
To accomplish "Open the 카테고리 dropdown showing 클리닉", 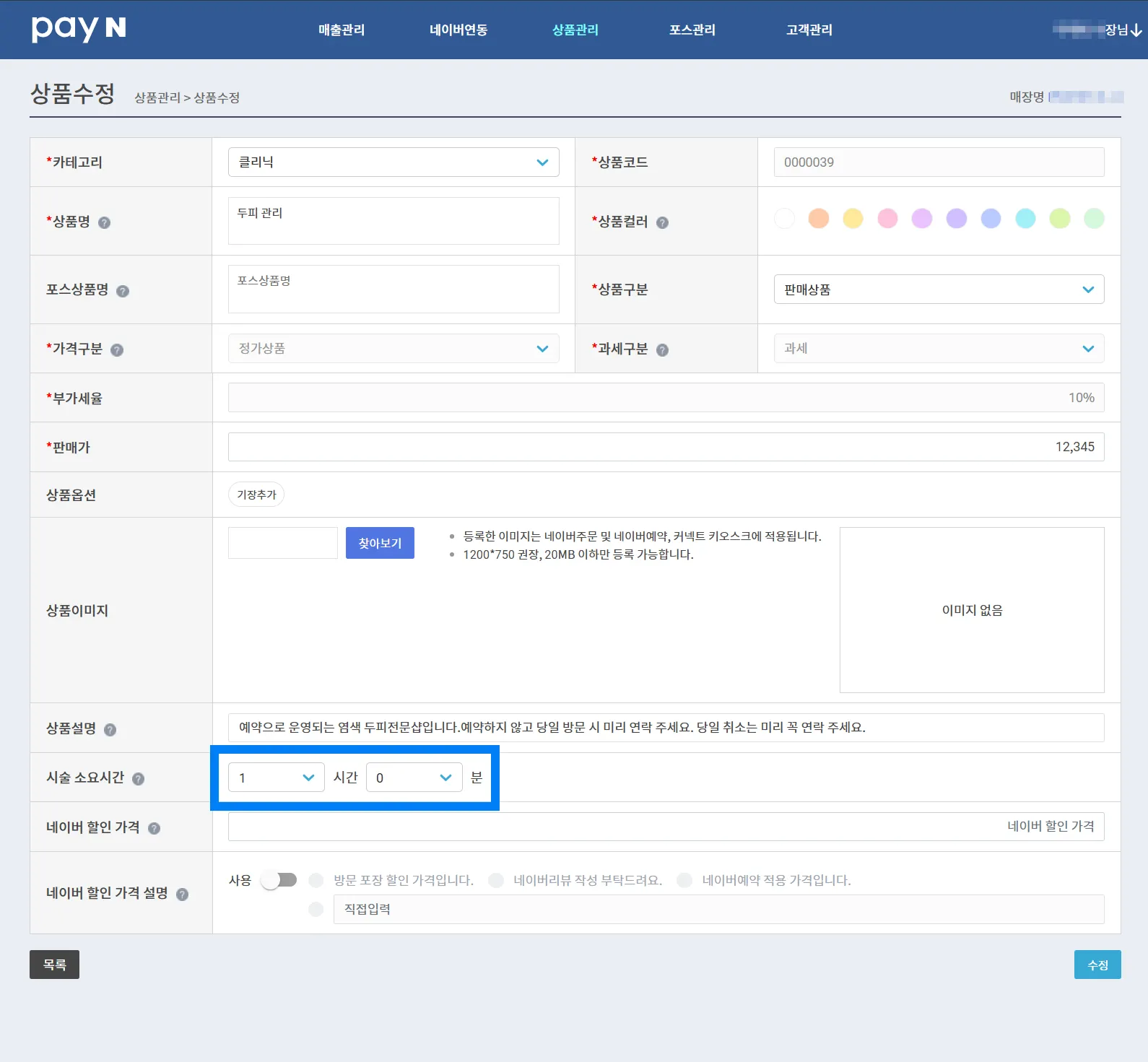I will (x=393, y=162).
